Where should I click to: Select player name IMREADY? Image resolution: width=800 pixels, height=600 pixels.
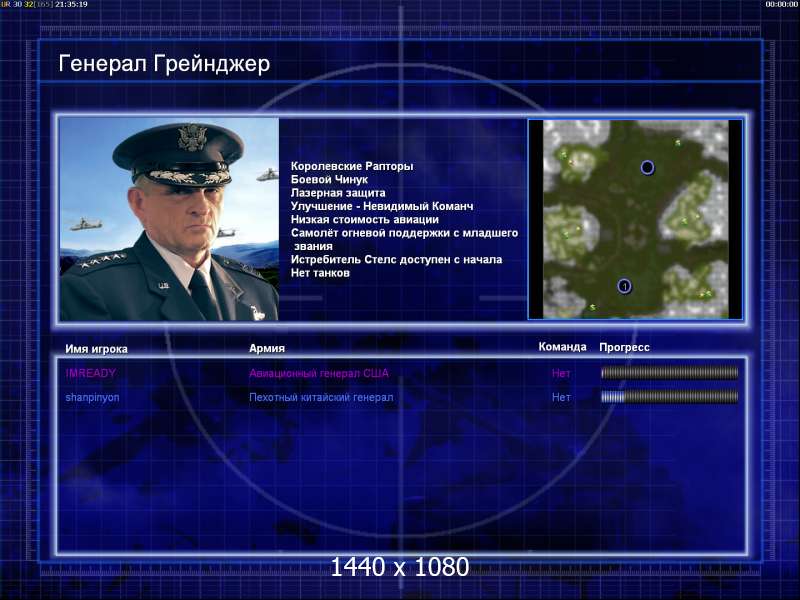tap(90, 373)
